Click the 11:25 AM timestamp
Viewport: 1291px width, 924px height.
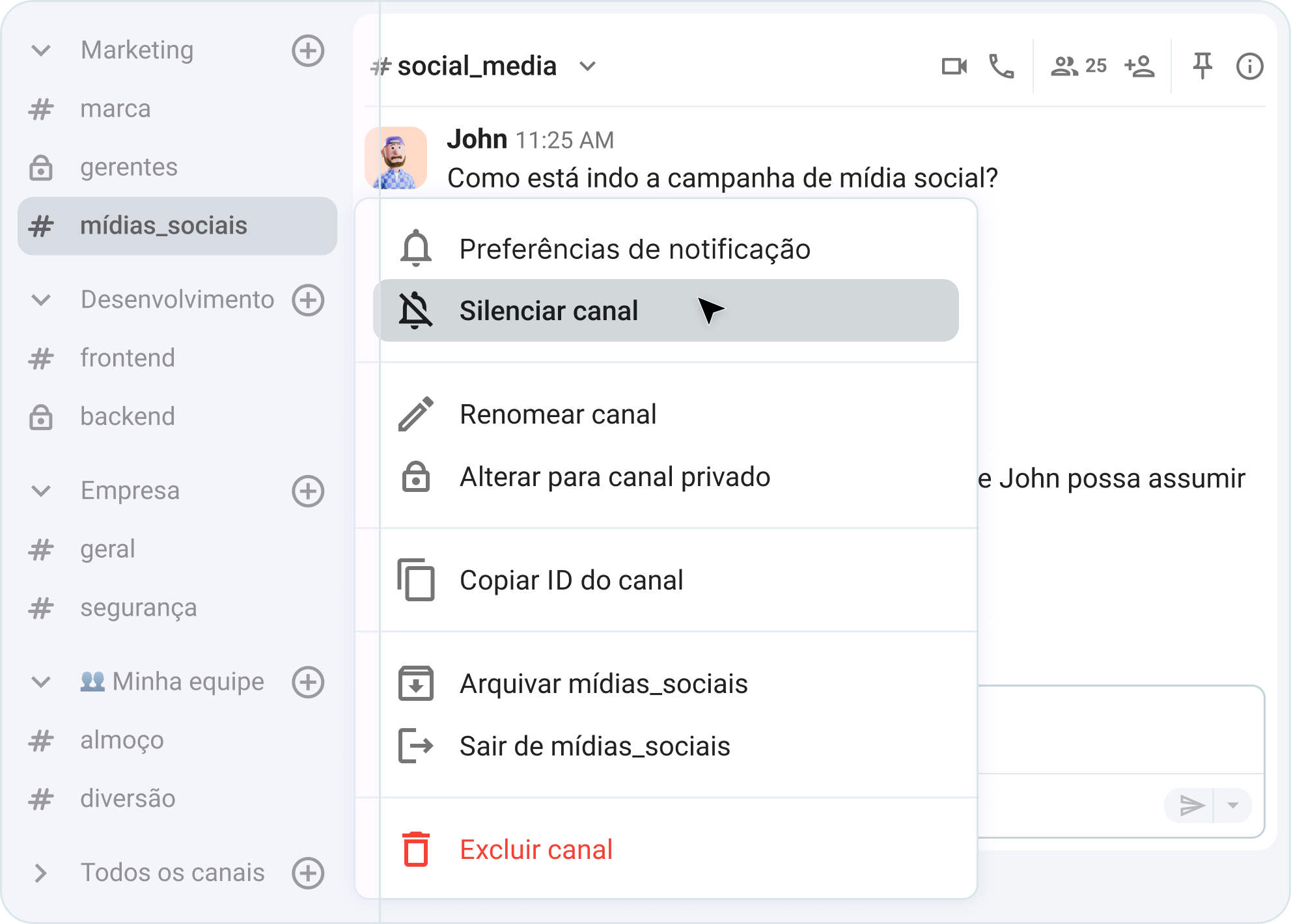(x=564, y=141)
